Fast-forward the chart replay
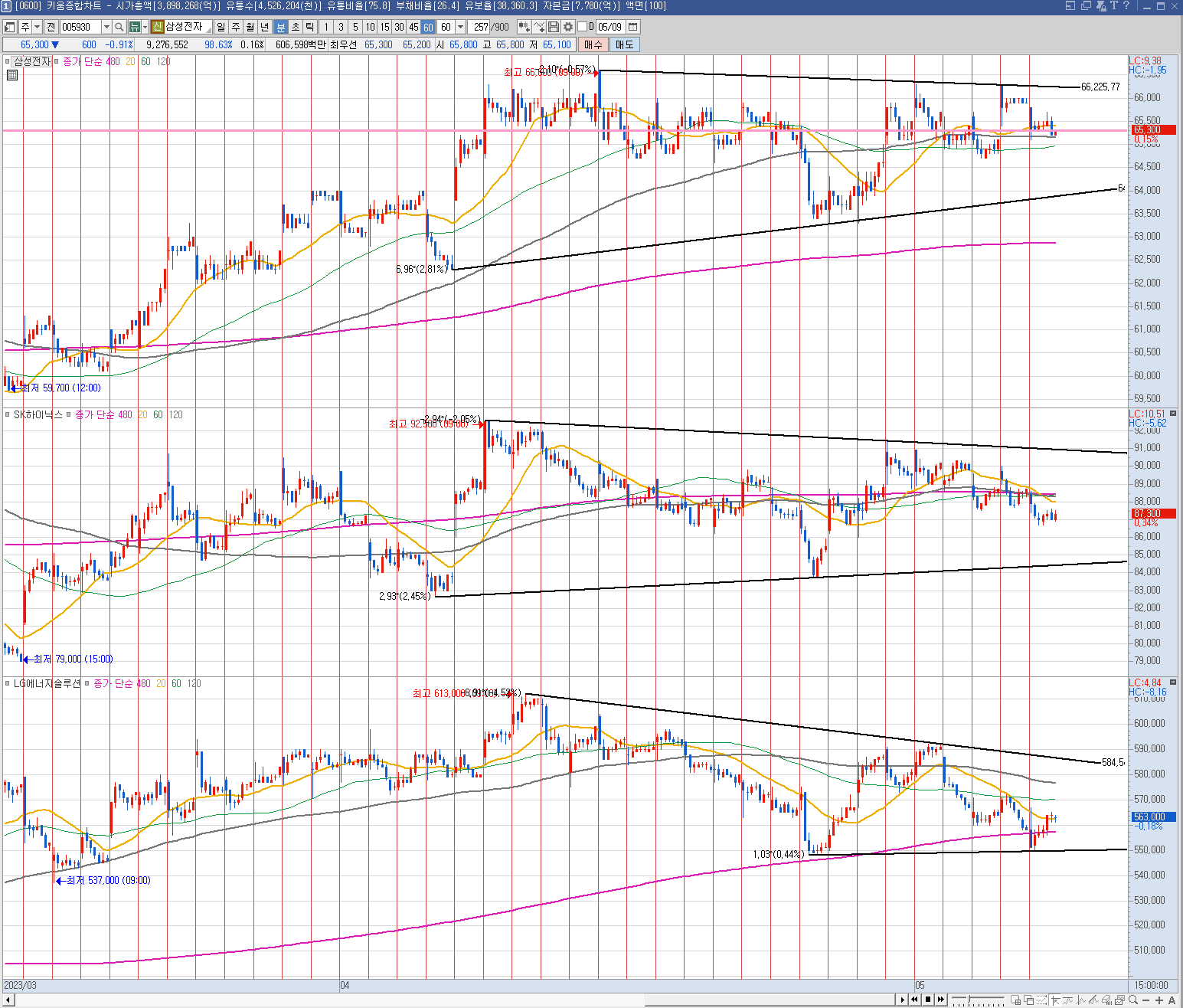The height and width of the screenshot is (1008, 1183). pos(941,1000)
